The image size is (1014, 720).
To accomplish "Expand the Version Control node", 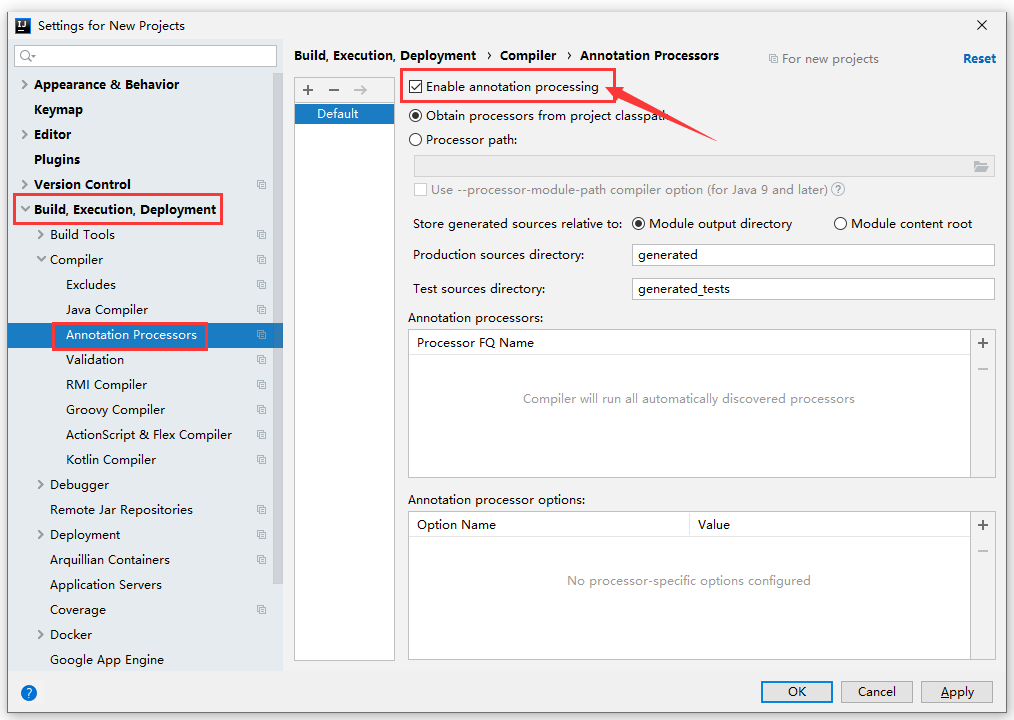I will (x=25, y=185).
